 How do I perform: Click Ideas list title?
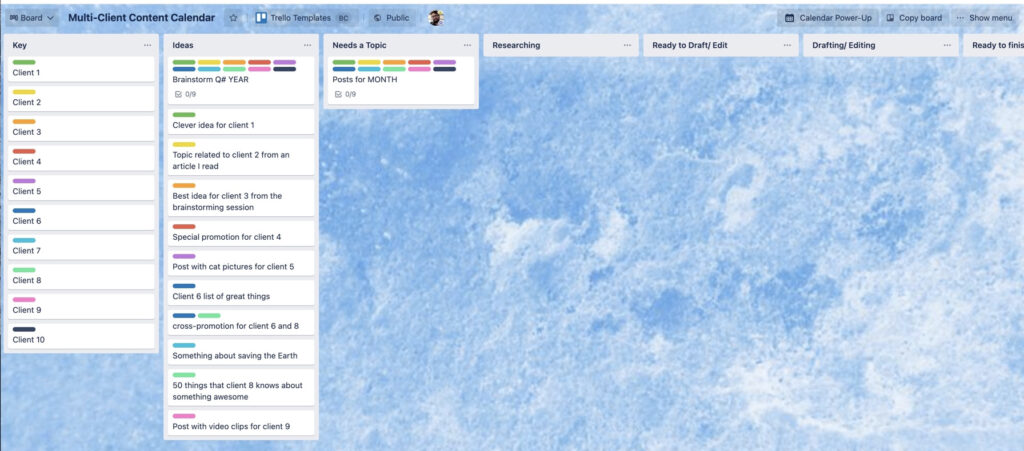pyautogui.click(x=183, y=45)
